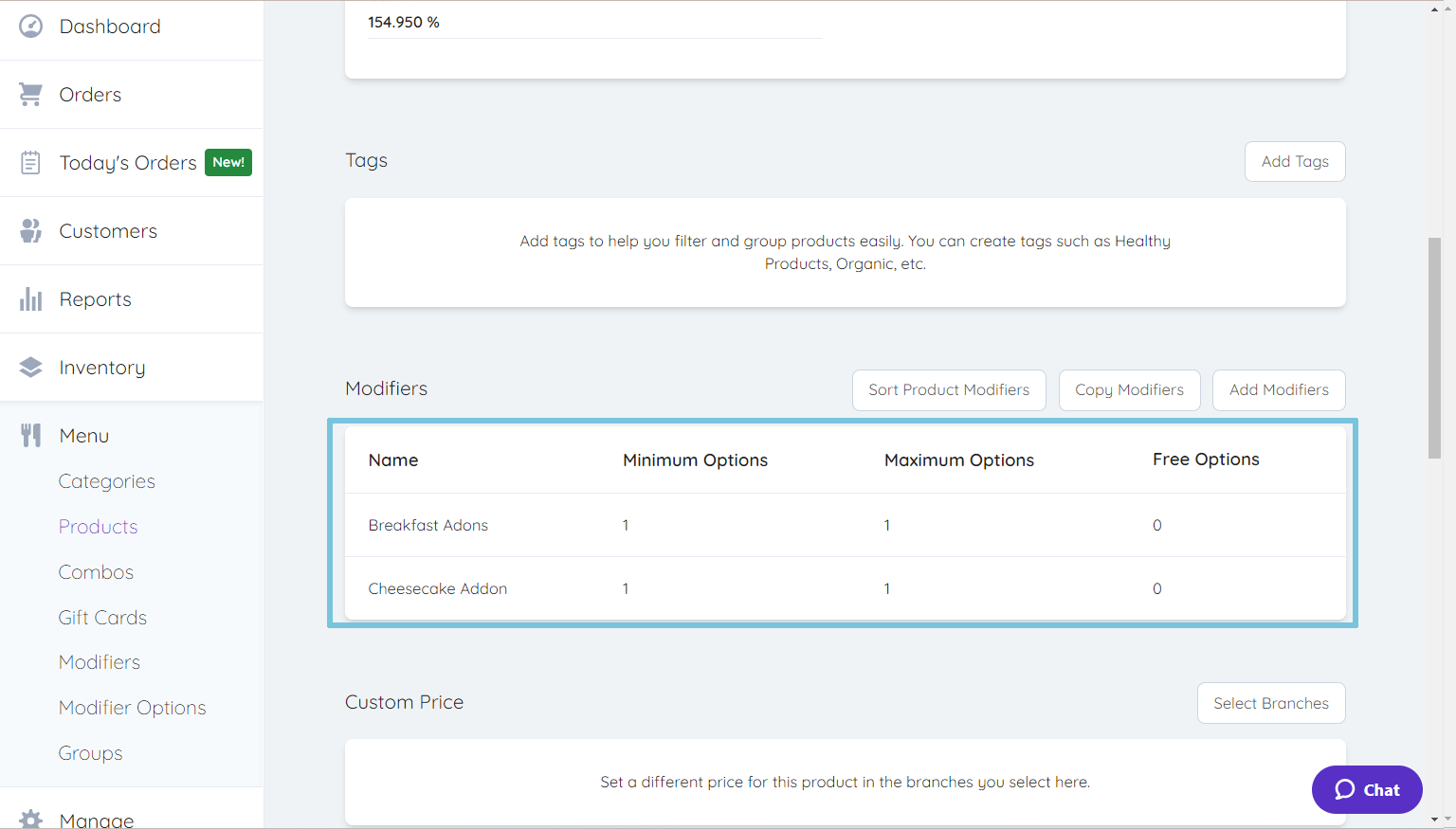The image size is (1456, 829).
Task: Click the Customers people icon
Action: pos(30,230)
